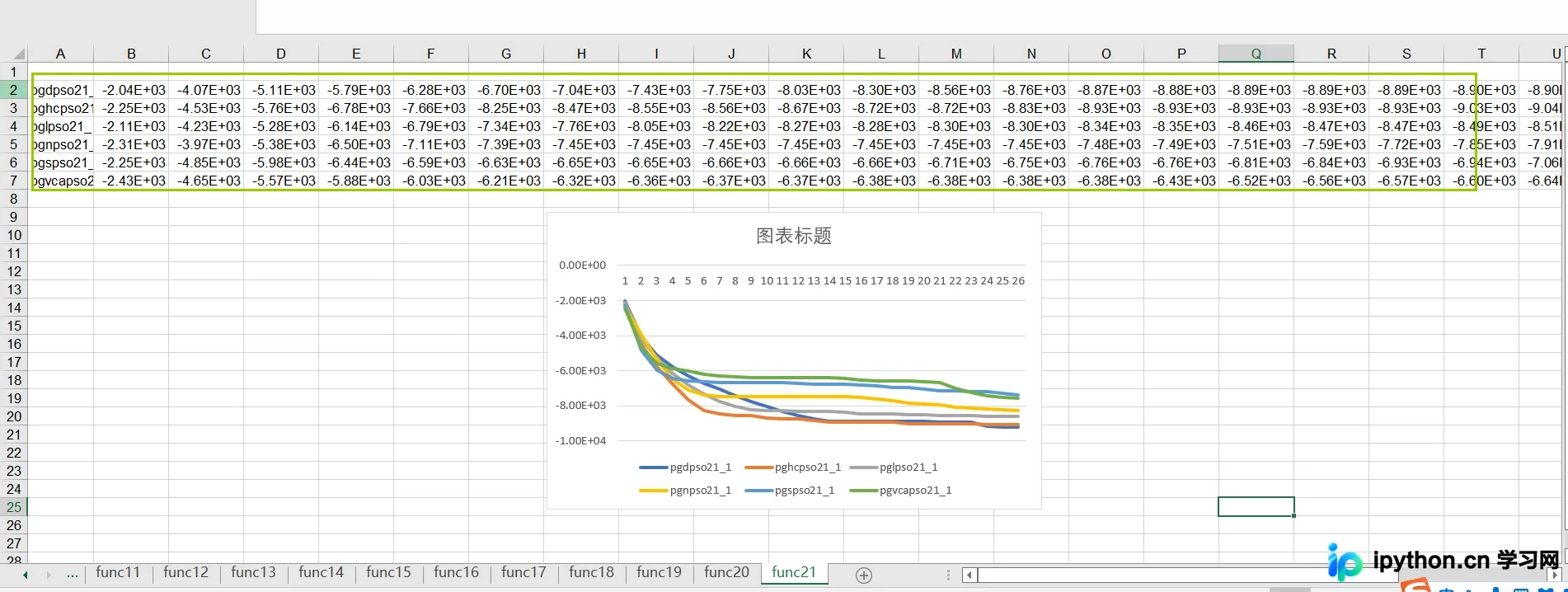Select row 25 header
Screen dimensions: 1568x592
13,507
